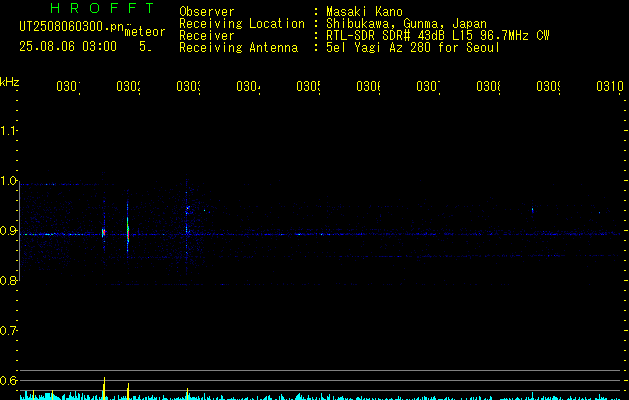Select antenna text 5el Yagi Az 280
The image size is (629, 400).
[x=380, y=48]
